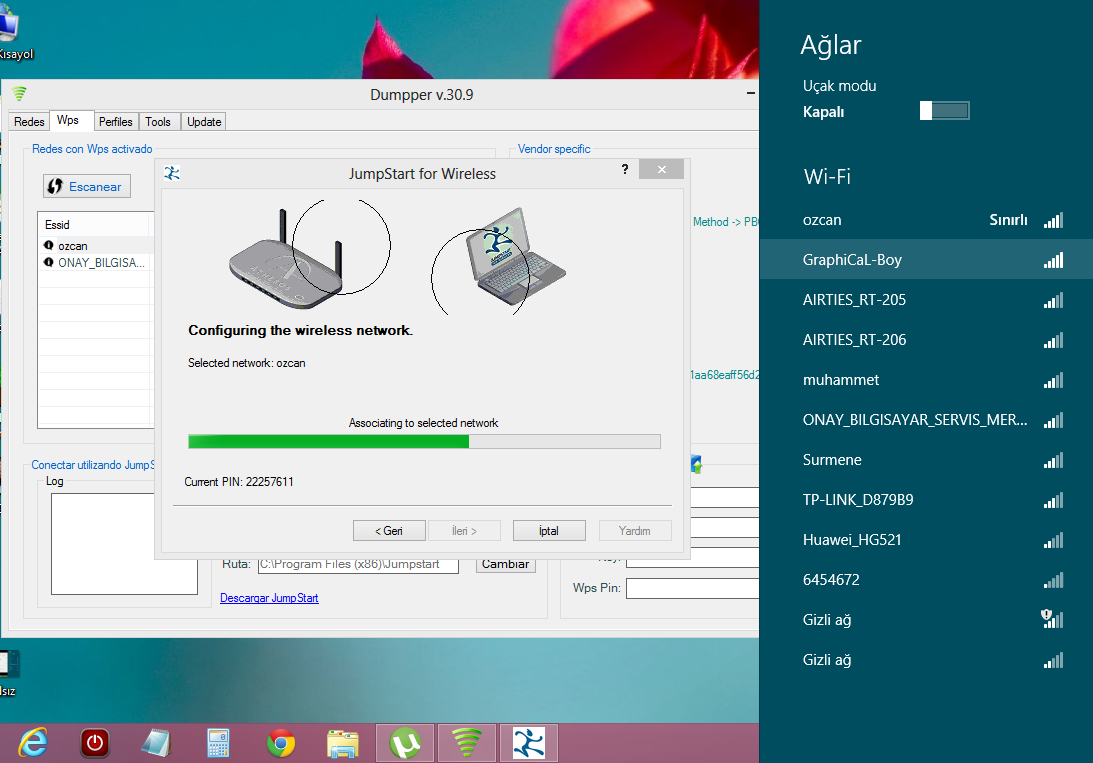Click the shielded signal icon of first Gizli ağ

click(x=1052, y=619)
